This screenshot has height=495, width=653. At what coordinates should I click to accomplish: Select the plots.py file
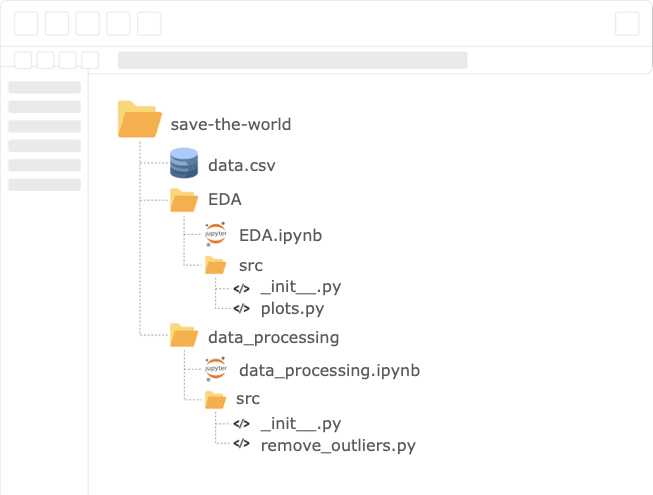click(292, 309)
